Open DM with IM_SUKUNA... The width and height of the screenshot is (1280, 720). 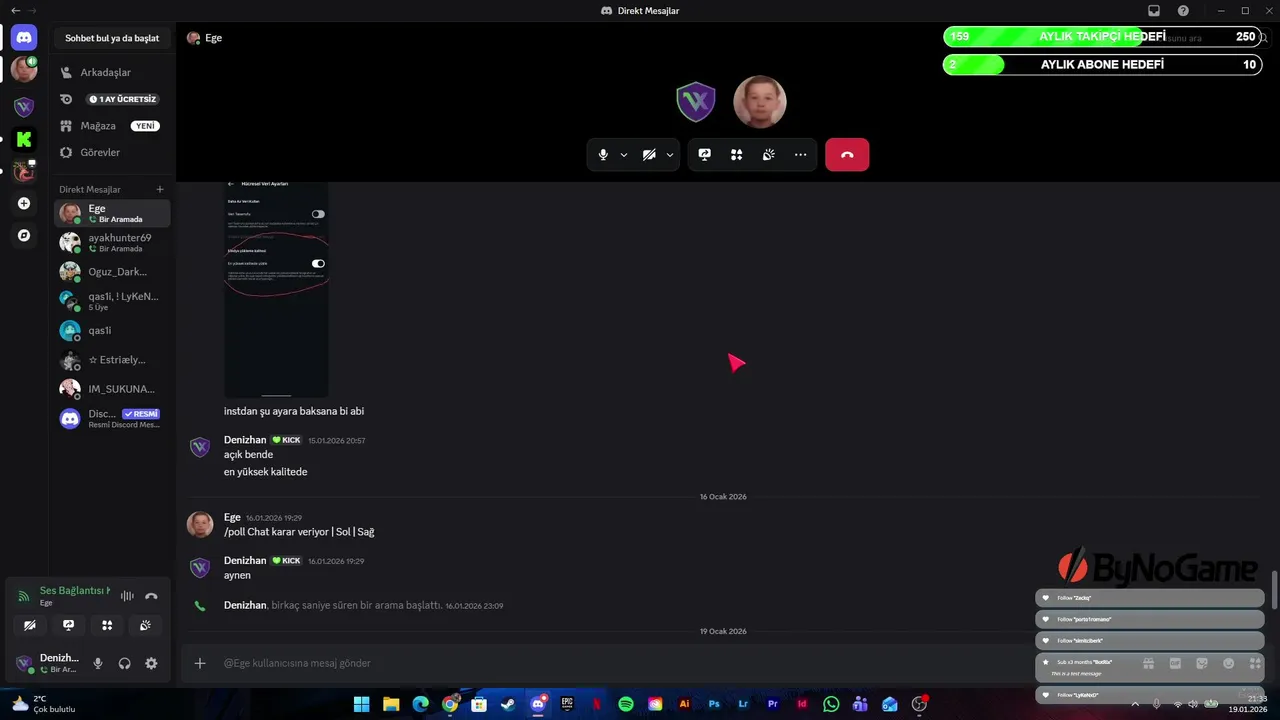click(113, 389)
